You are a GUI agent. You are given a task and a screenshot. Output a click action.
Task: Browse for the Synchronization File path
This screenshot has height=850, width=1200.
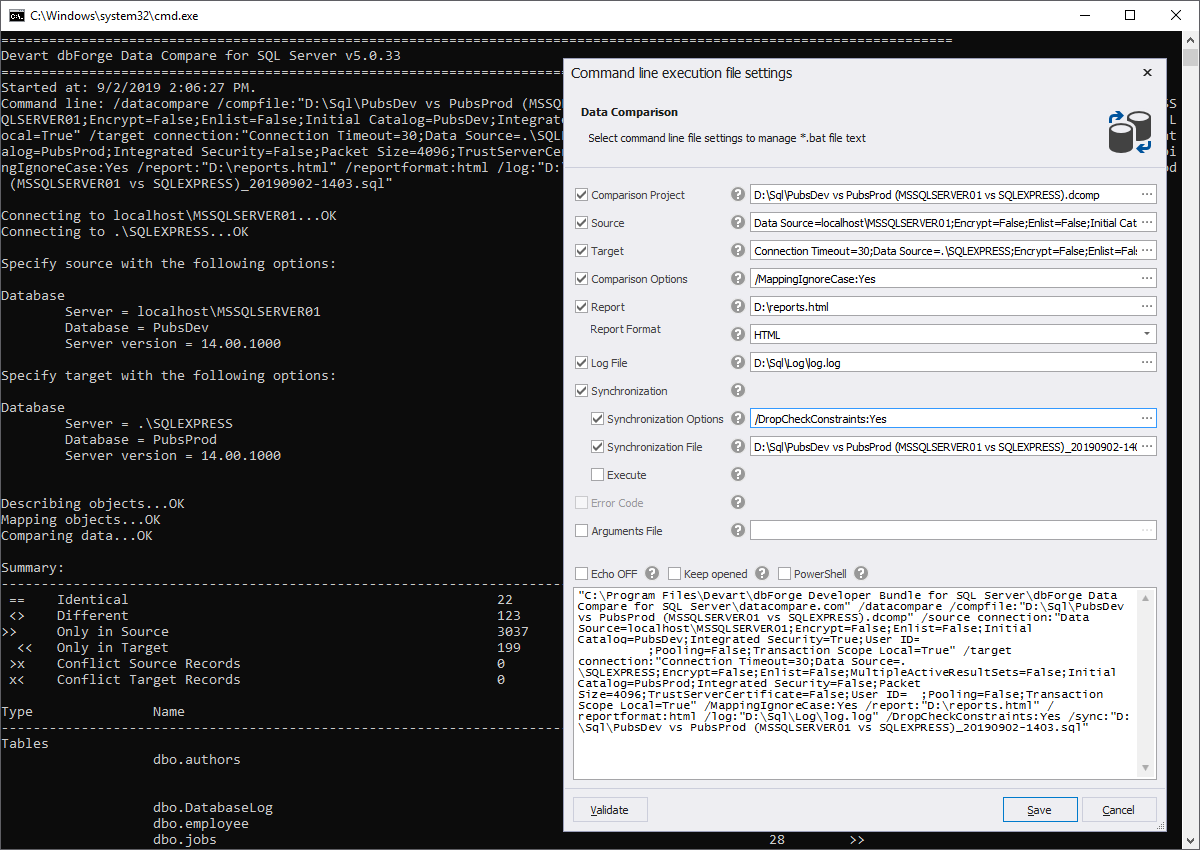[x=1148, y=446]
